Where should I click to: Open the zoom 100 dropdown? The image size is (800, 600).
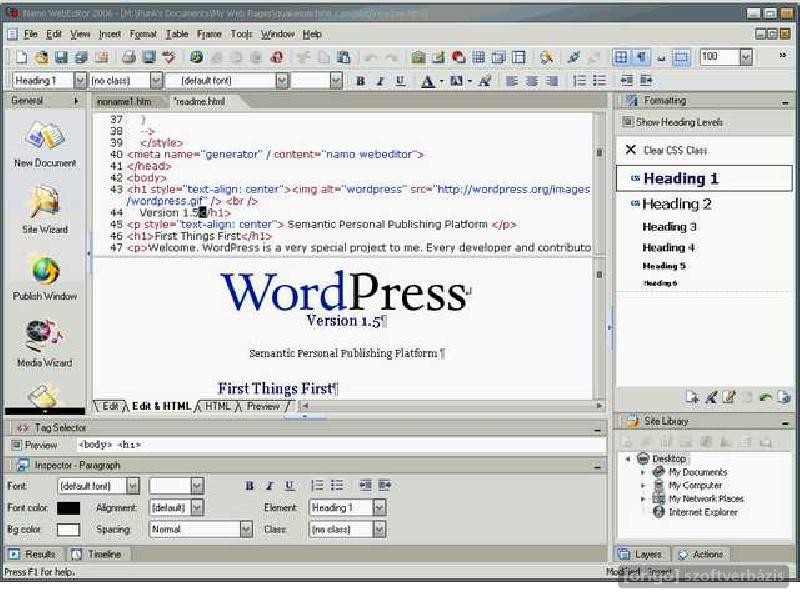pyautogui.click(x=746, y=57)
